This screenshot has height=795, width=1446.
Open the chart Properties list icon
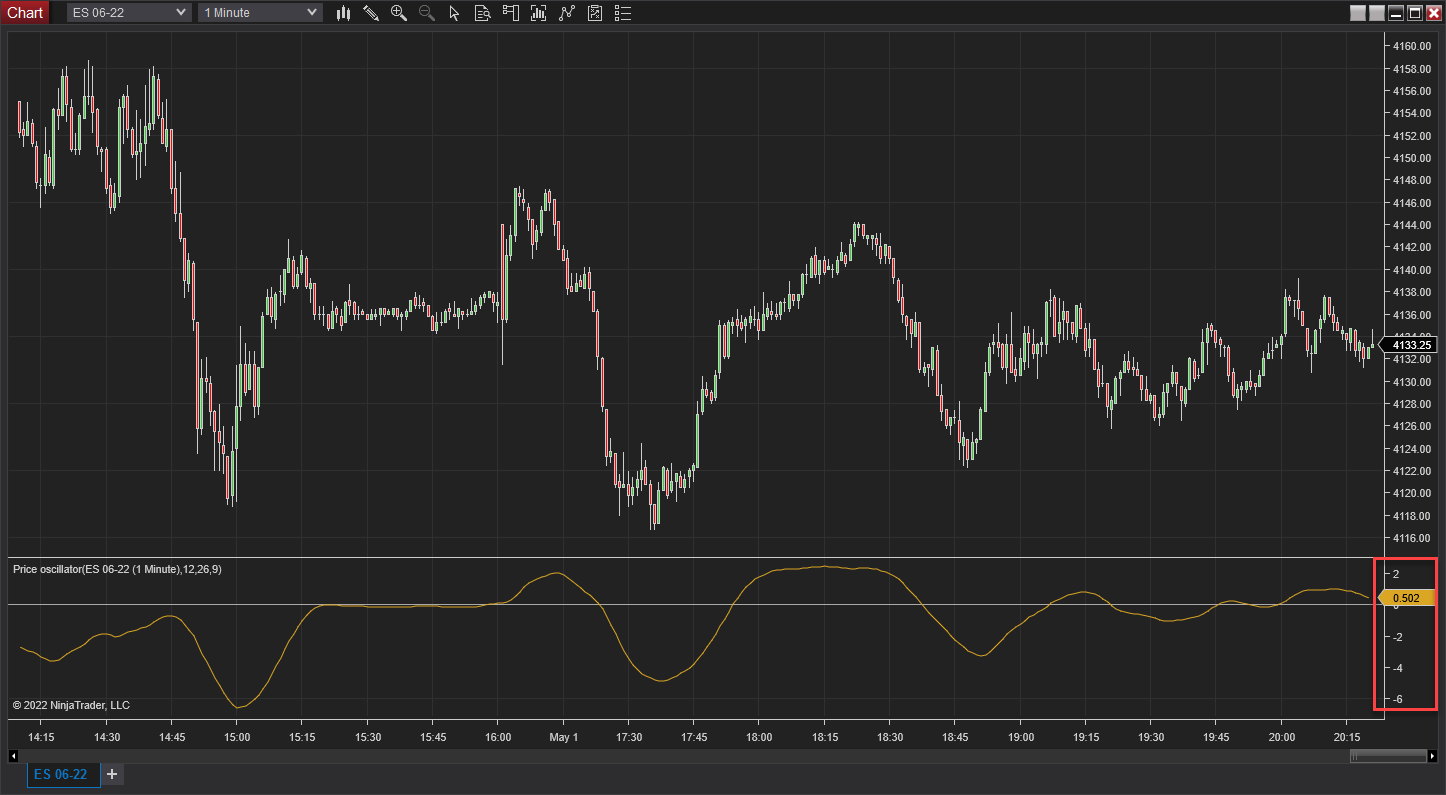[x=622, y=12]
